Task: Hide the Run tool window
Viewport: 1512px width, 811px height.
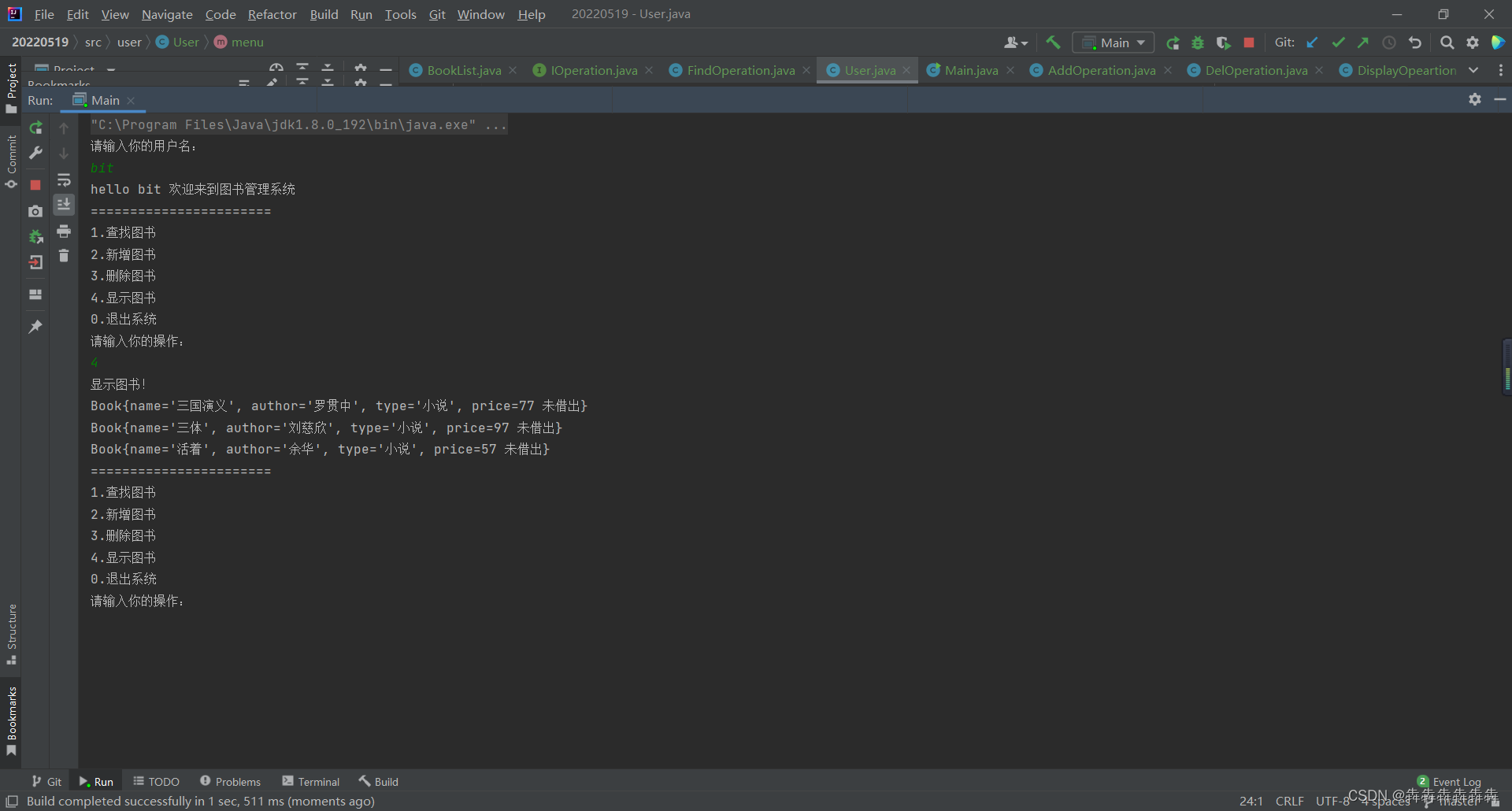Action: (x=1500, y=99)
